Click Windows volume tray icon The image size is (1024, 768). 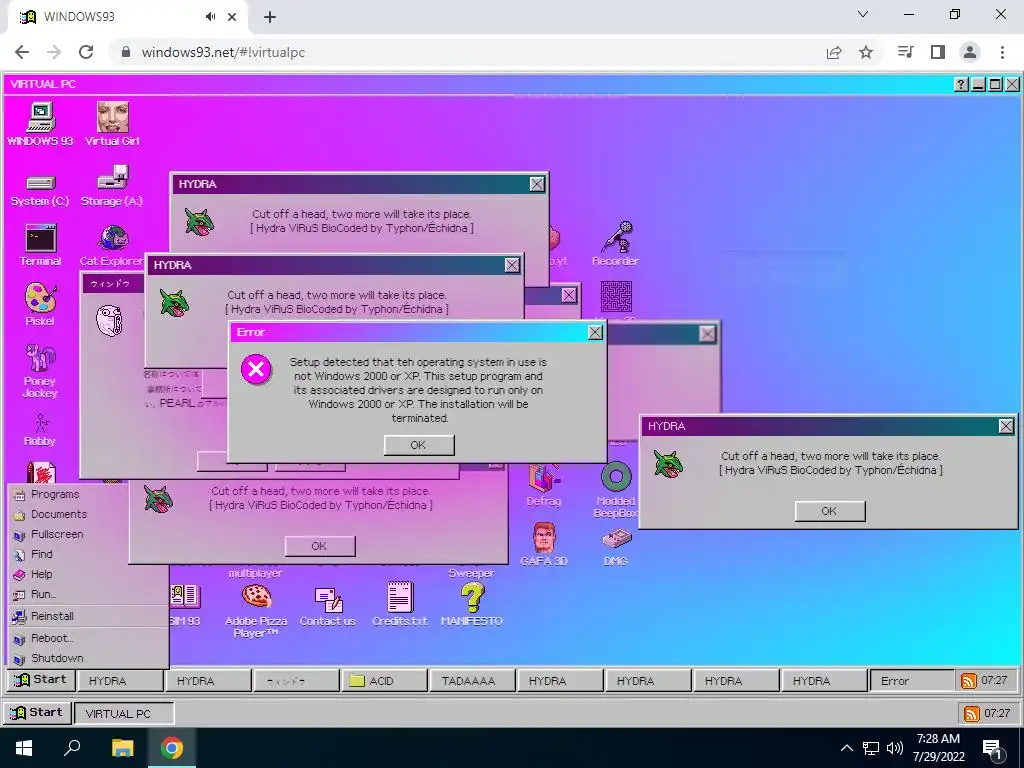895,748
